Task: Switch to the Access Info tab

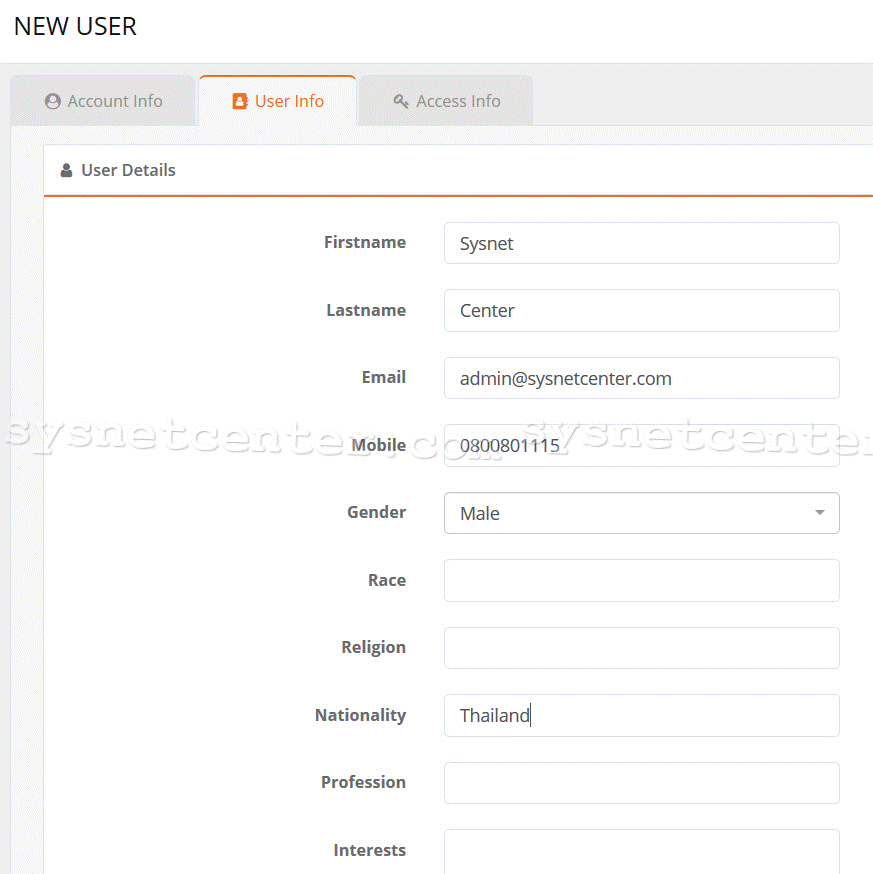Action: tap(446, 101)
